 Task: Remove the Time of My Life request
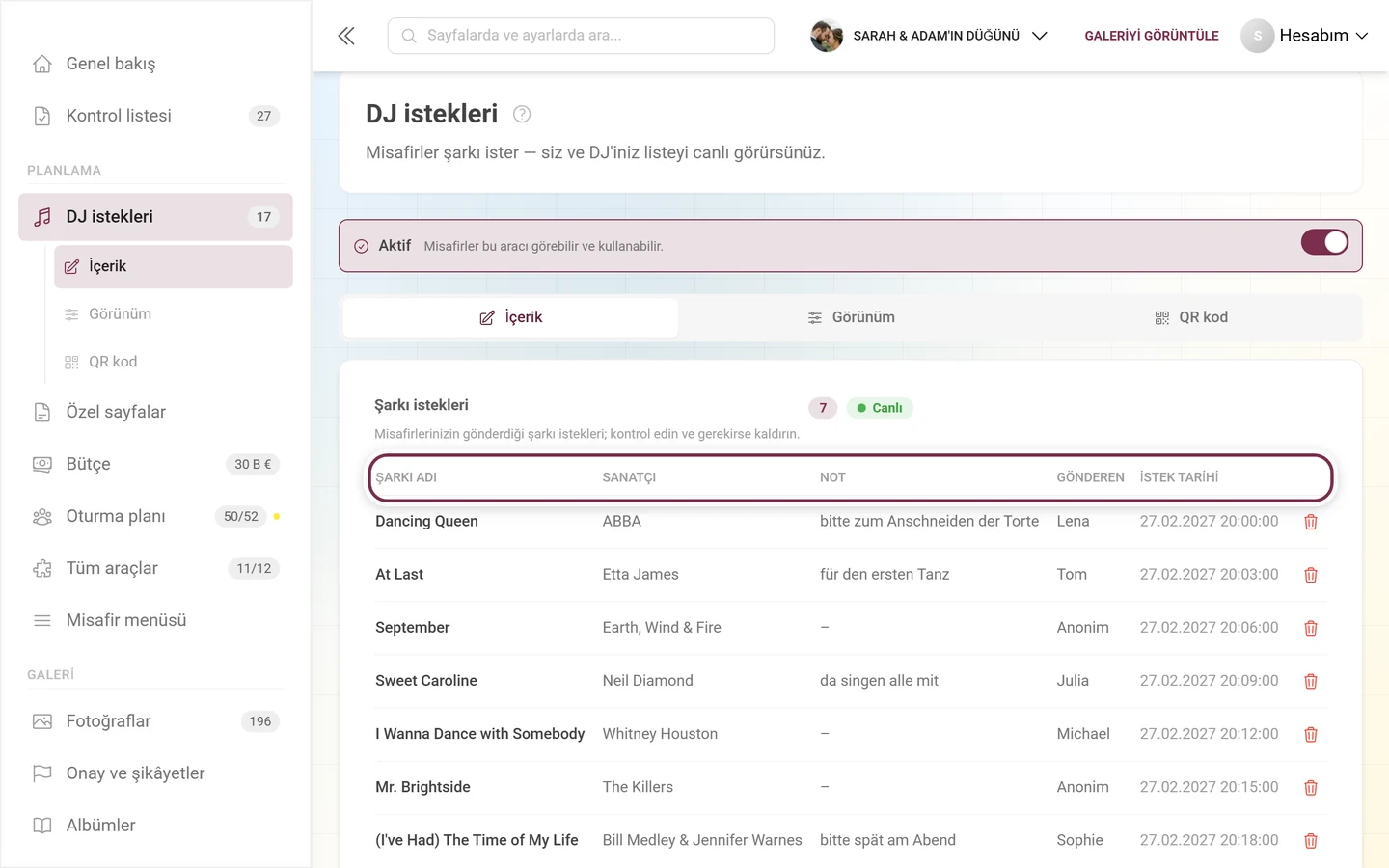(x=1311, y=841)
